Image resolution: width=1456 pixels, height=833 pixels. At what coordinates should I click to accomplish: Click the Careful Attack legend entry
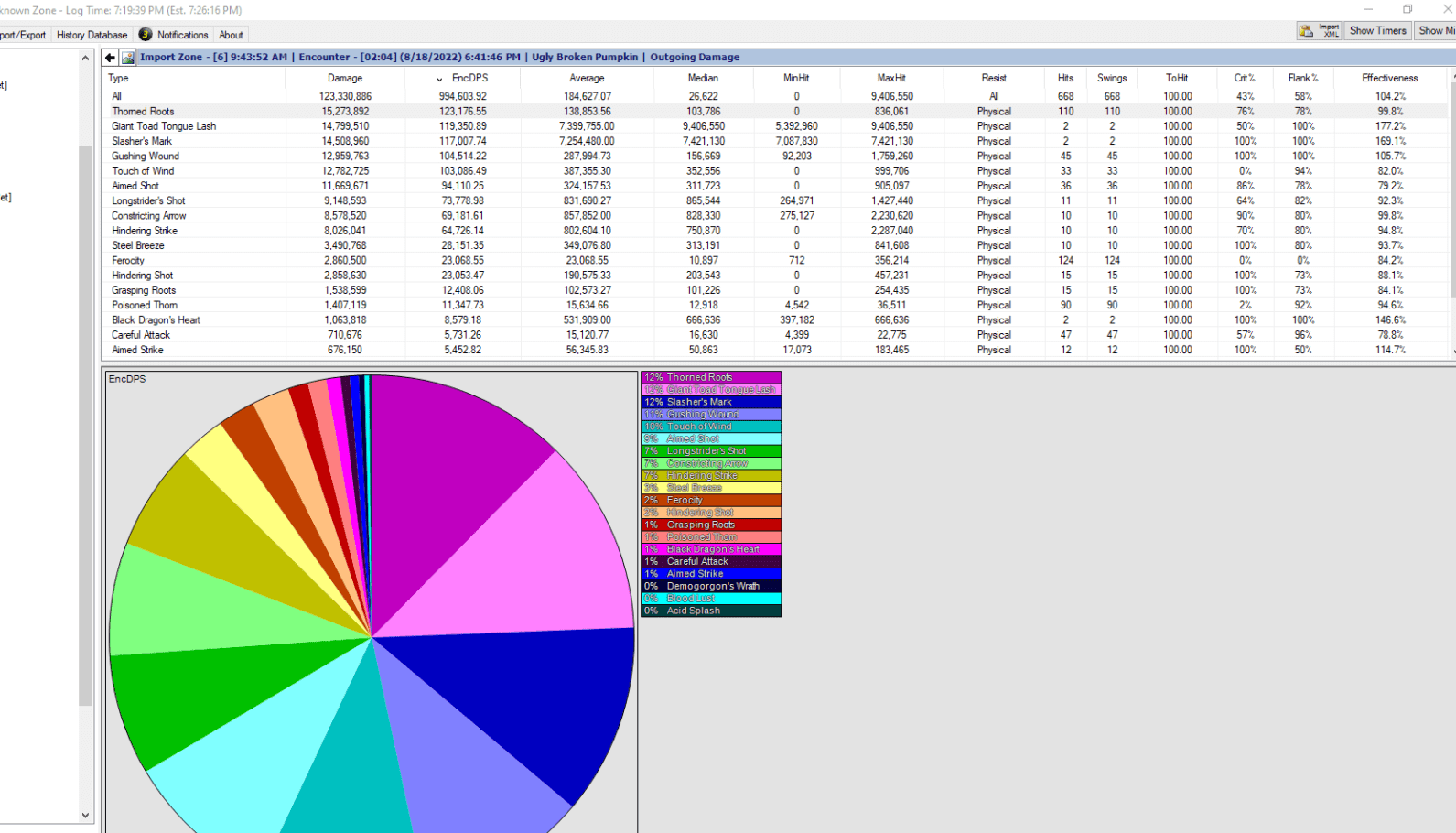(711, 562)
